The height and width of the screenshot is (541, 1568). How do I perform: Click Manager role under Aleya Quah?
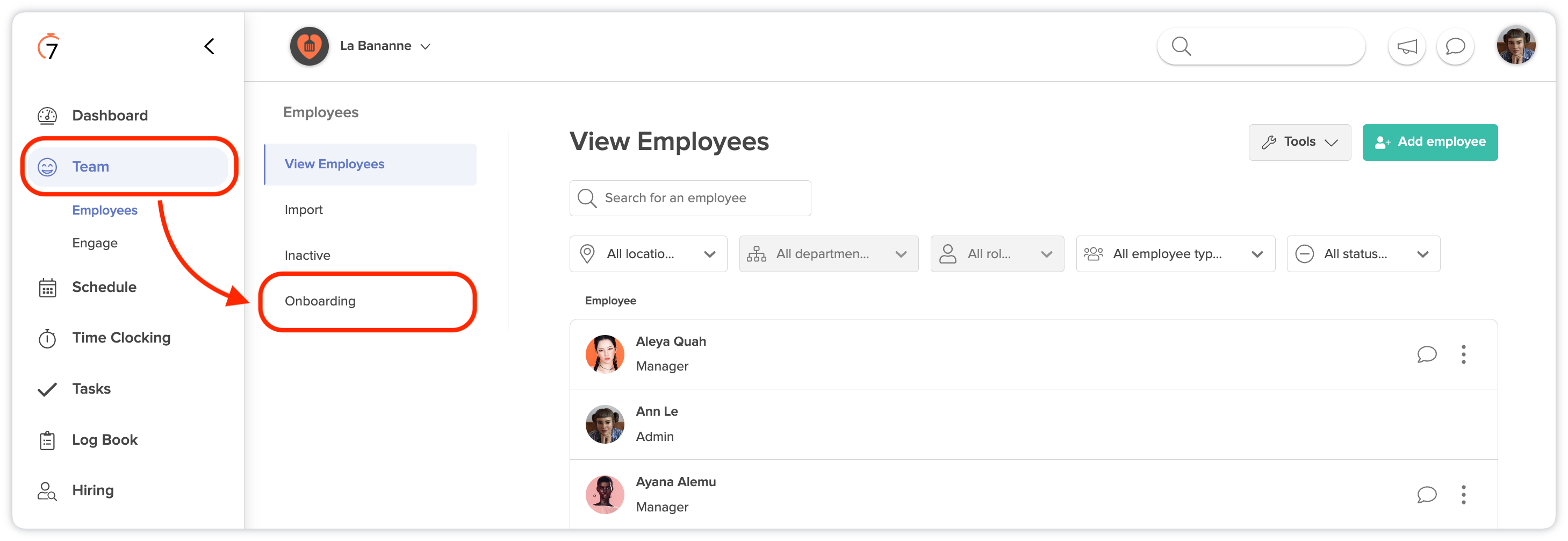[661, 367]
